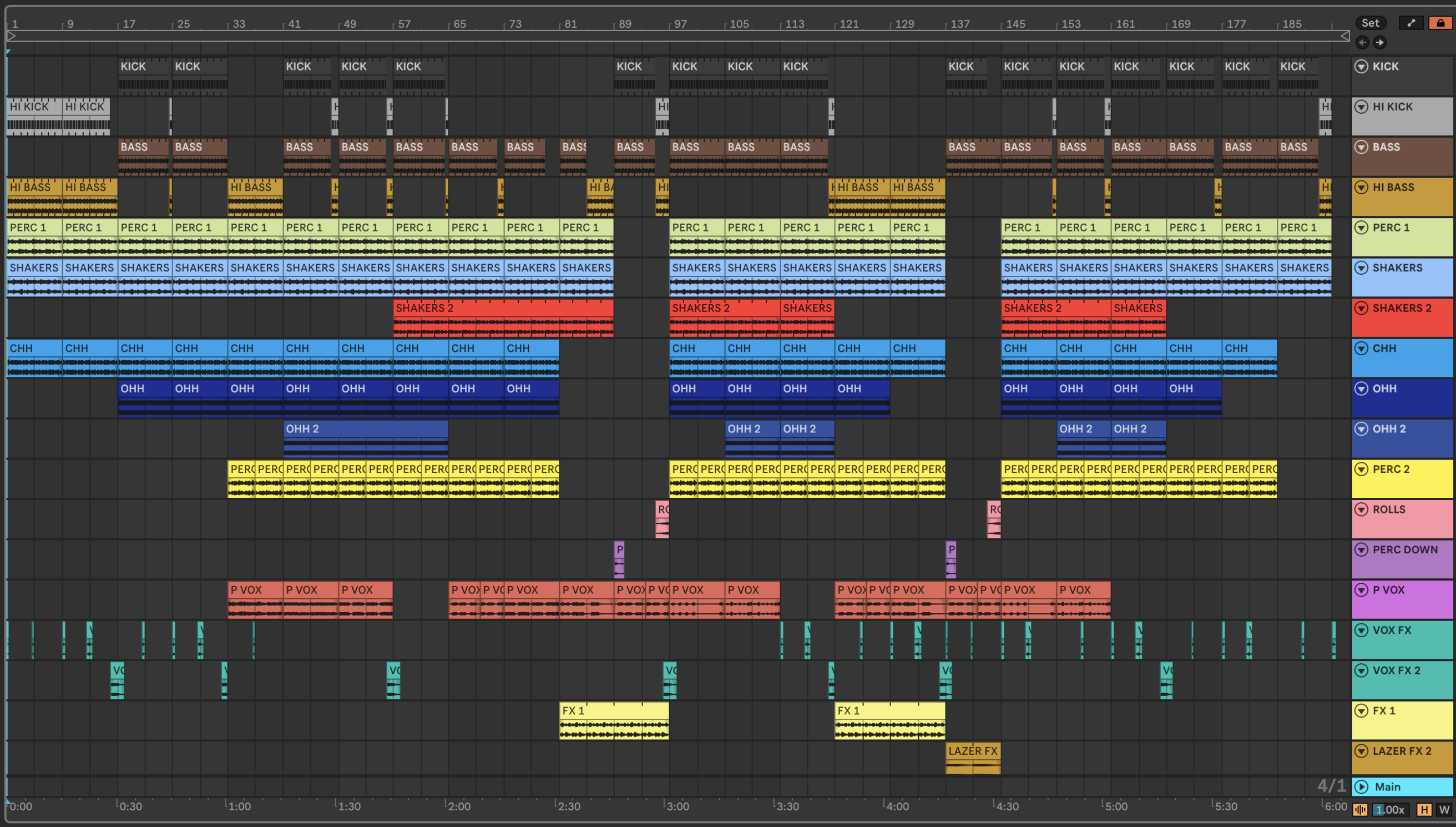
Task: Jump to previous locator arrow
Action: (x=1362, y=43)
